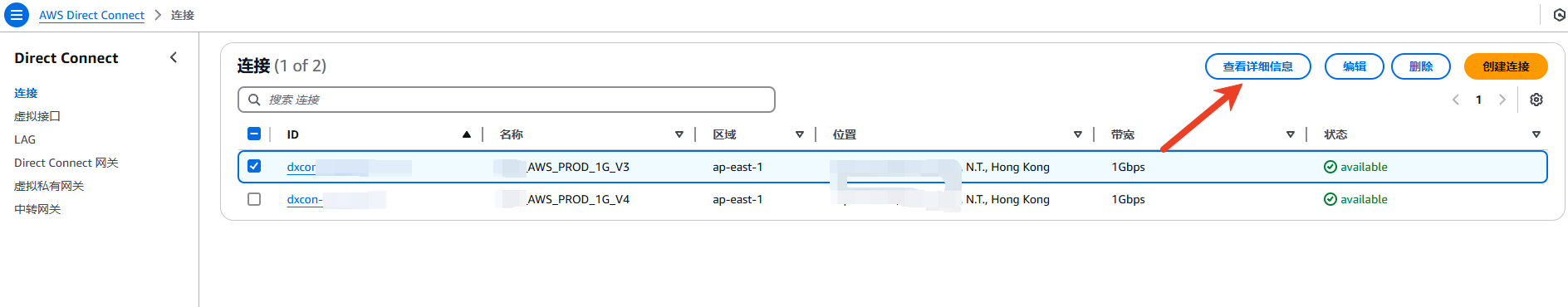The image size is (1568, 307).
Task: Go to previous page arrow
Action: 1456,100
